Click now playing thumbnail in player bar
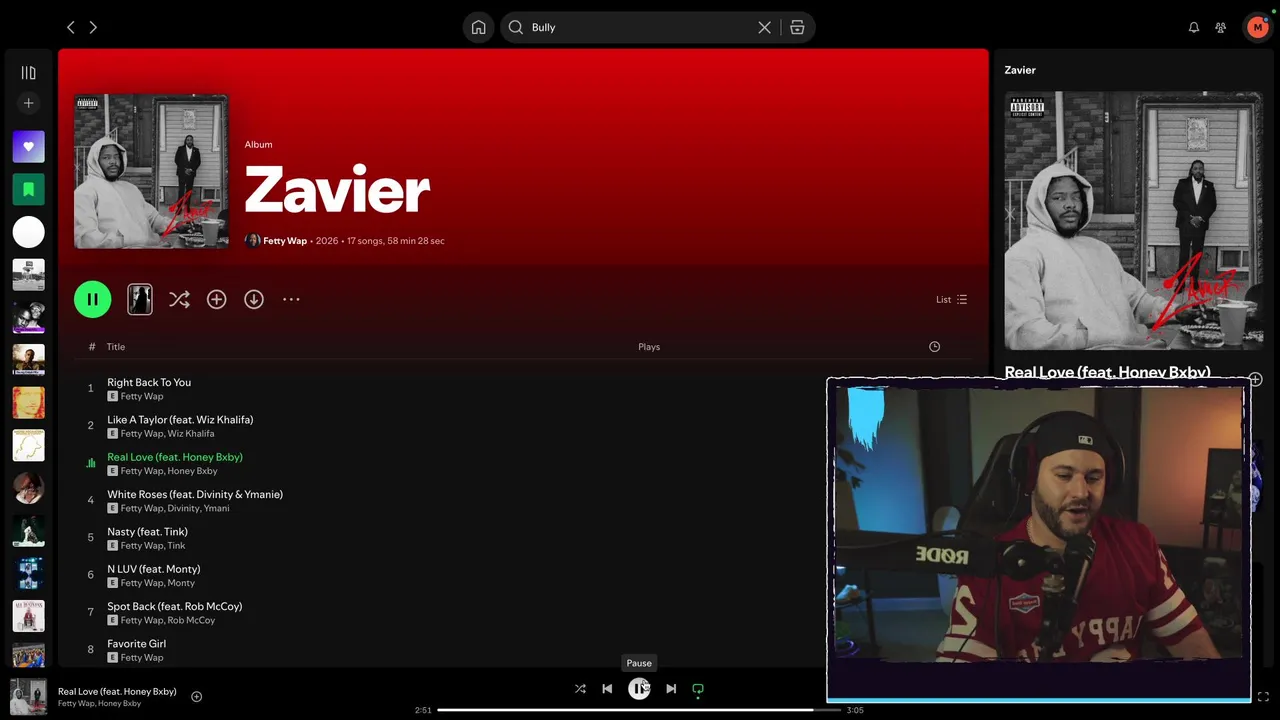1280x720 pixels. coord(28,697)
